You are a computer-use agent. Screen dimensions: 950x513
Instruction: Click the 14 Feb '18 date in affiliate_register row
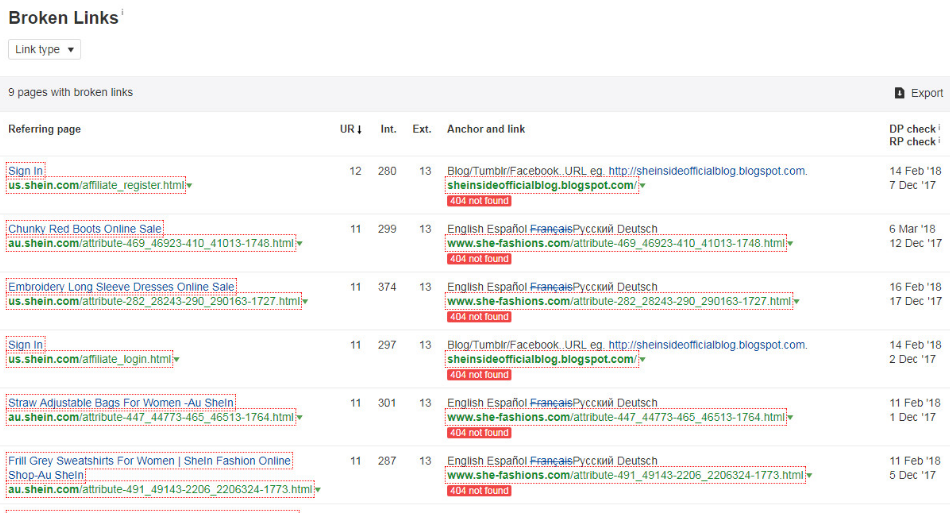click(915, 171)
